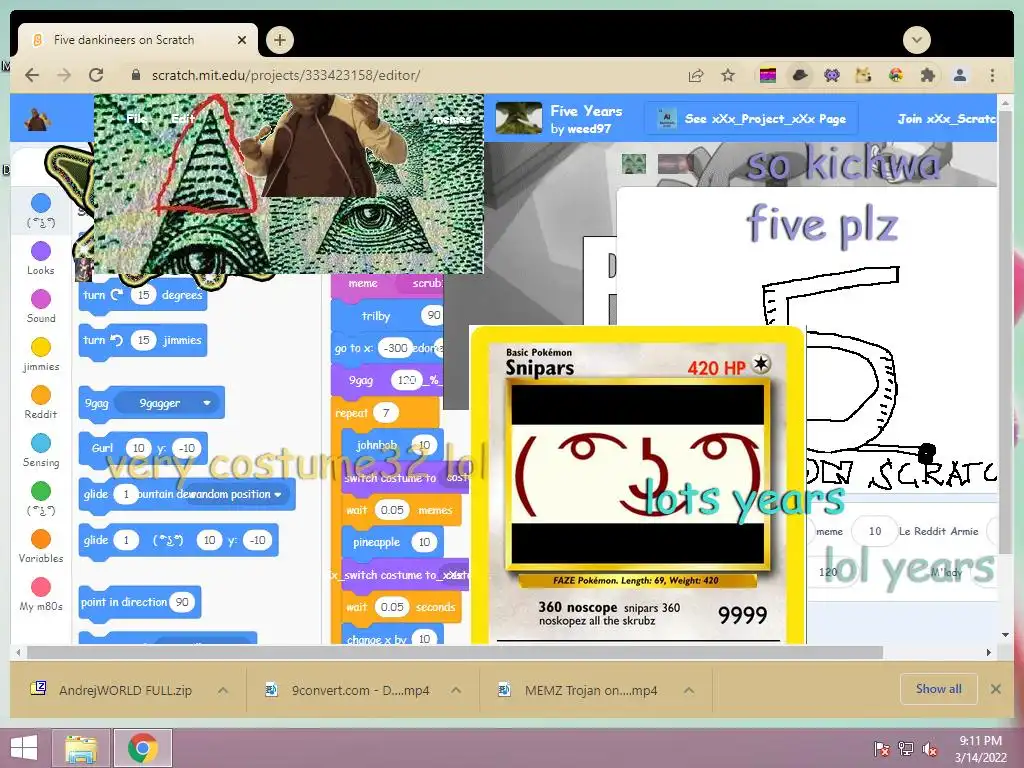Open a new browser tab
This screenshot has height=768, width=1024.
click(280, 40)
